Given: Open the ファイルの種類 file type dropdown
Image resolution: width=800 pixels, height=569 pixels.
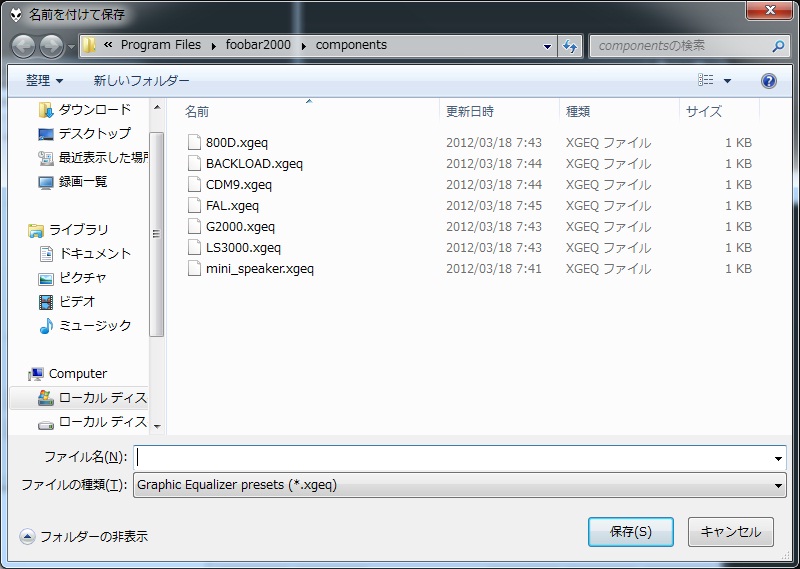Looking at the screenshot, I should click(x=460, y=485).
